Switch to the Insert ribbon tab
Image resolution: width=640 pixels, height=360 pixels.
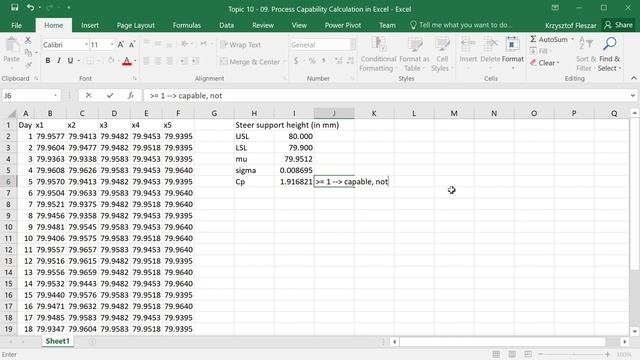(90, 25)
